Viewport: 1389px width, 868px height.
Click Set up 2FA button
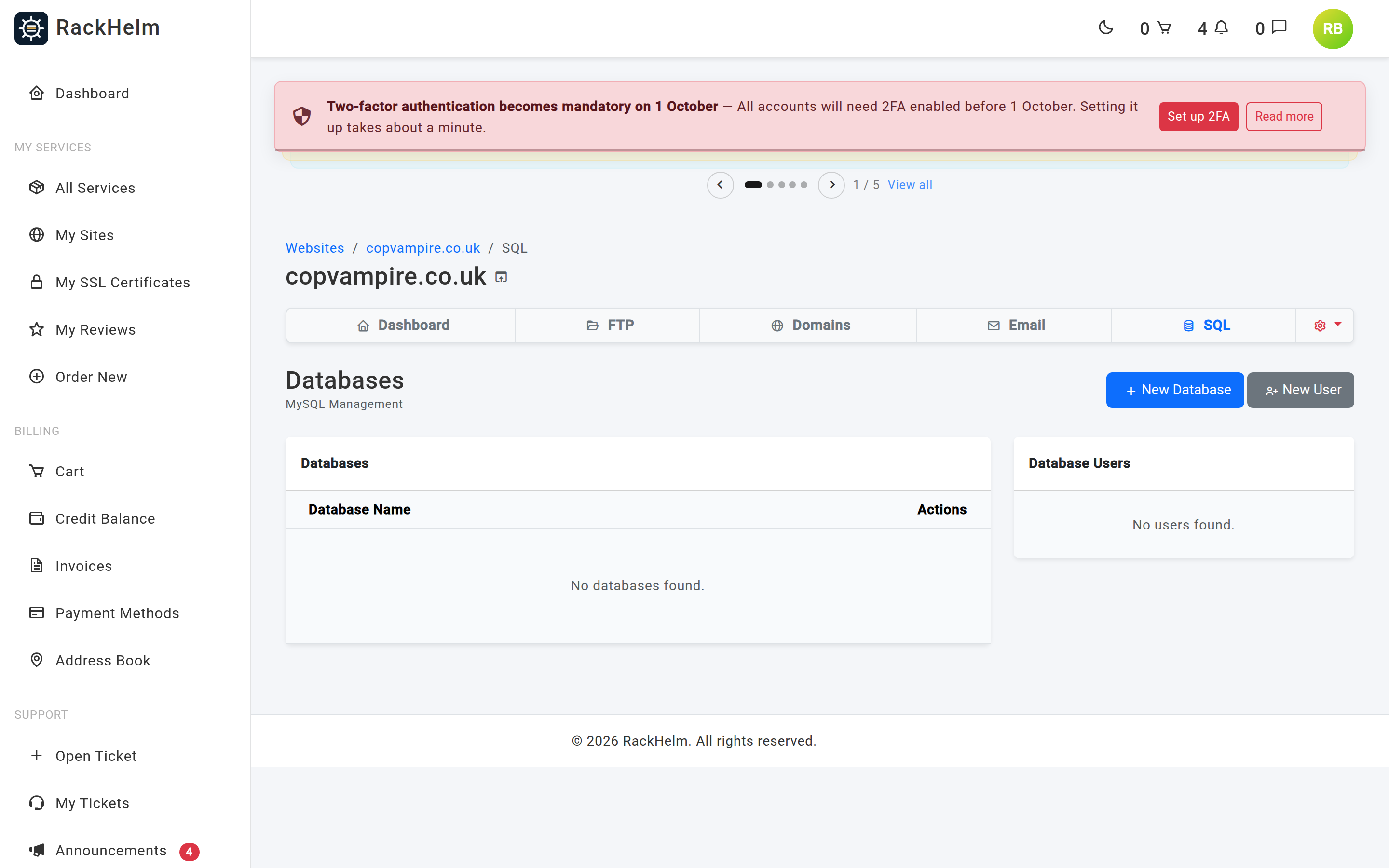point(1198,117)
